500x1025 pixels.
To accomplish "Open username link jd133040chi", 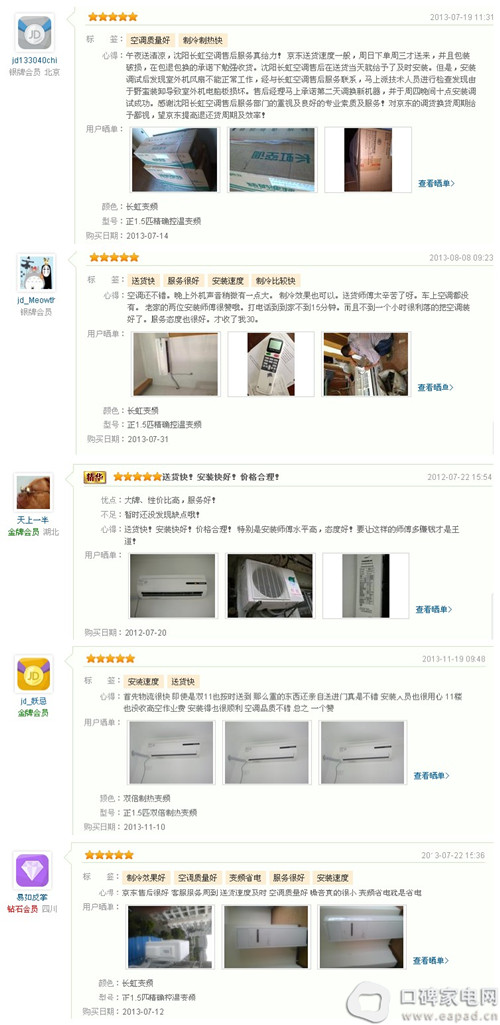I will pos(35,61).
